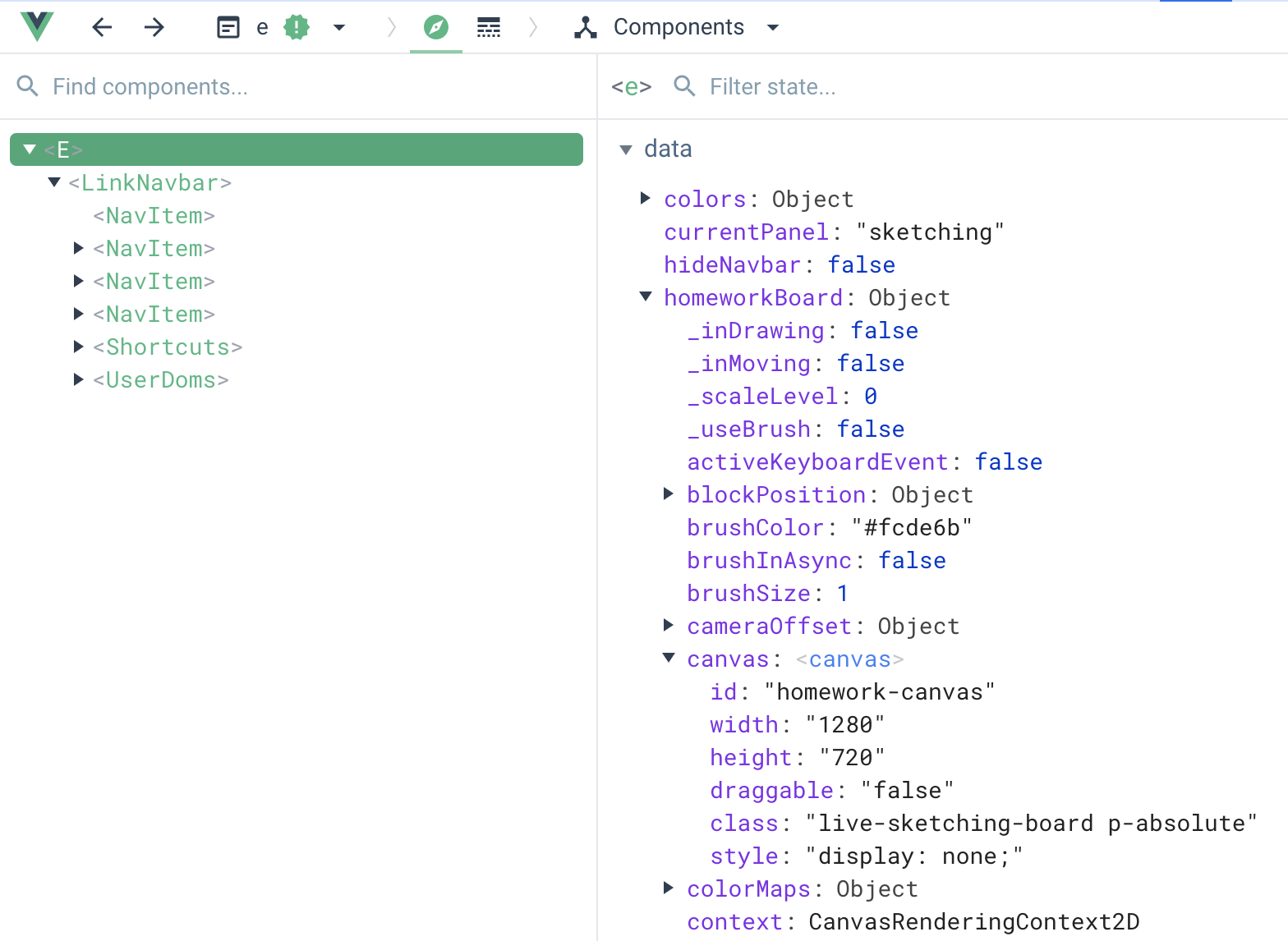The height and width of the screenshot is (941, 1288).
Task: Click the _inMoving false value
Action: [x=871, y=363]
